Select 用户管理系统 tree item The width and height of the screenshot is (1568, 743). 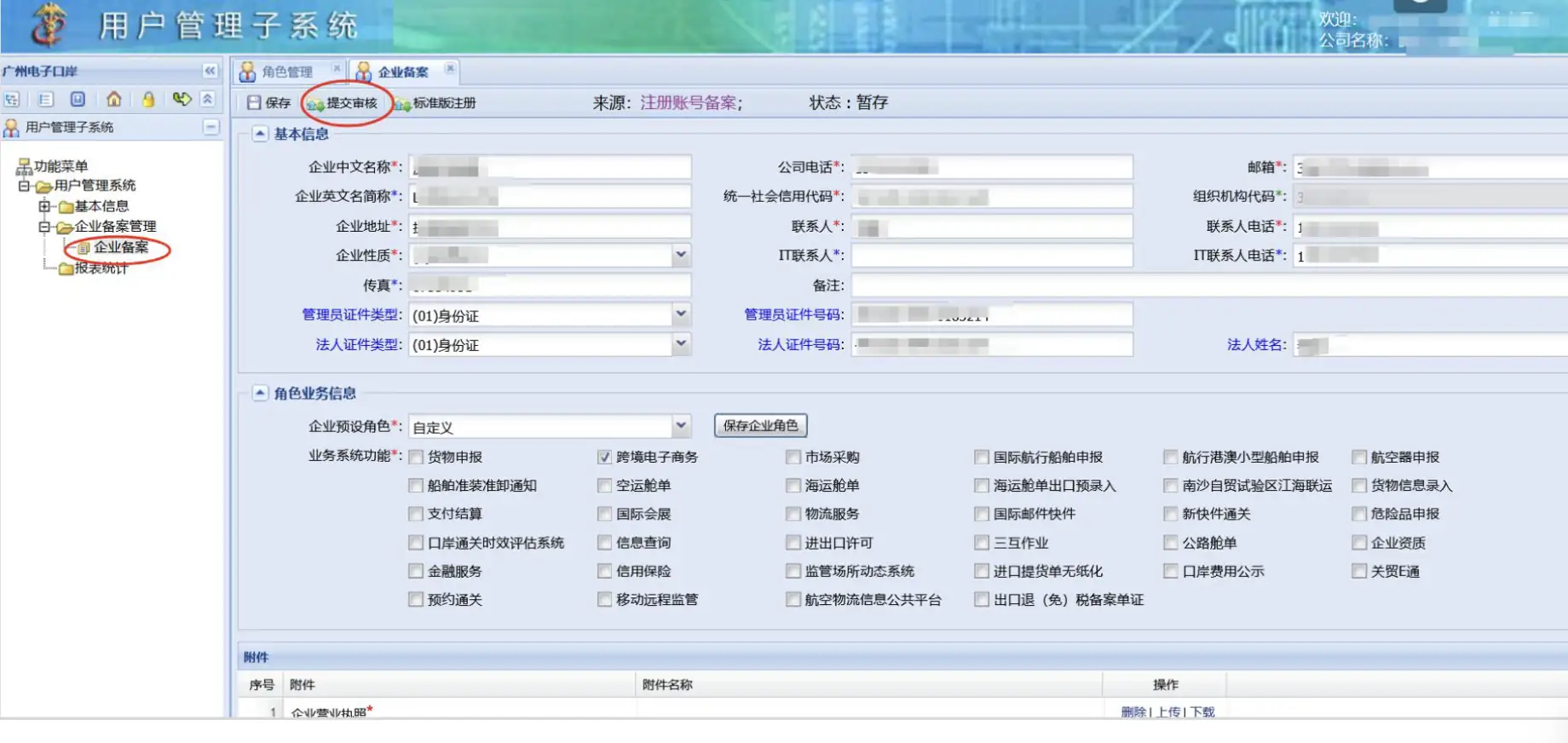(x=95, y=186)
